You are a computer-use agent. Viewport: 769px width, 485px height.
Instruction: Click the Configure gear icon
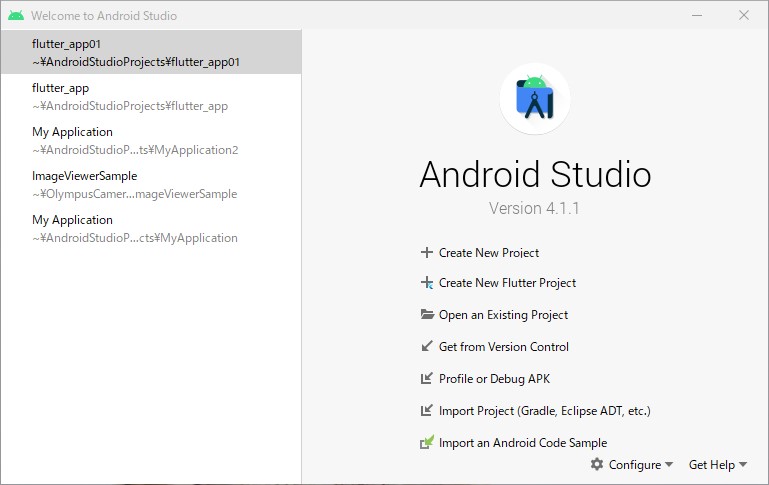pos(597,464)
